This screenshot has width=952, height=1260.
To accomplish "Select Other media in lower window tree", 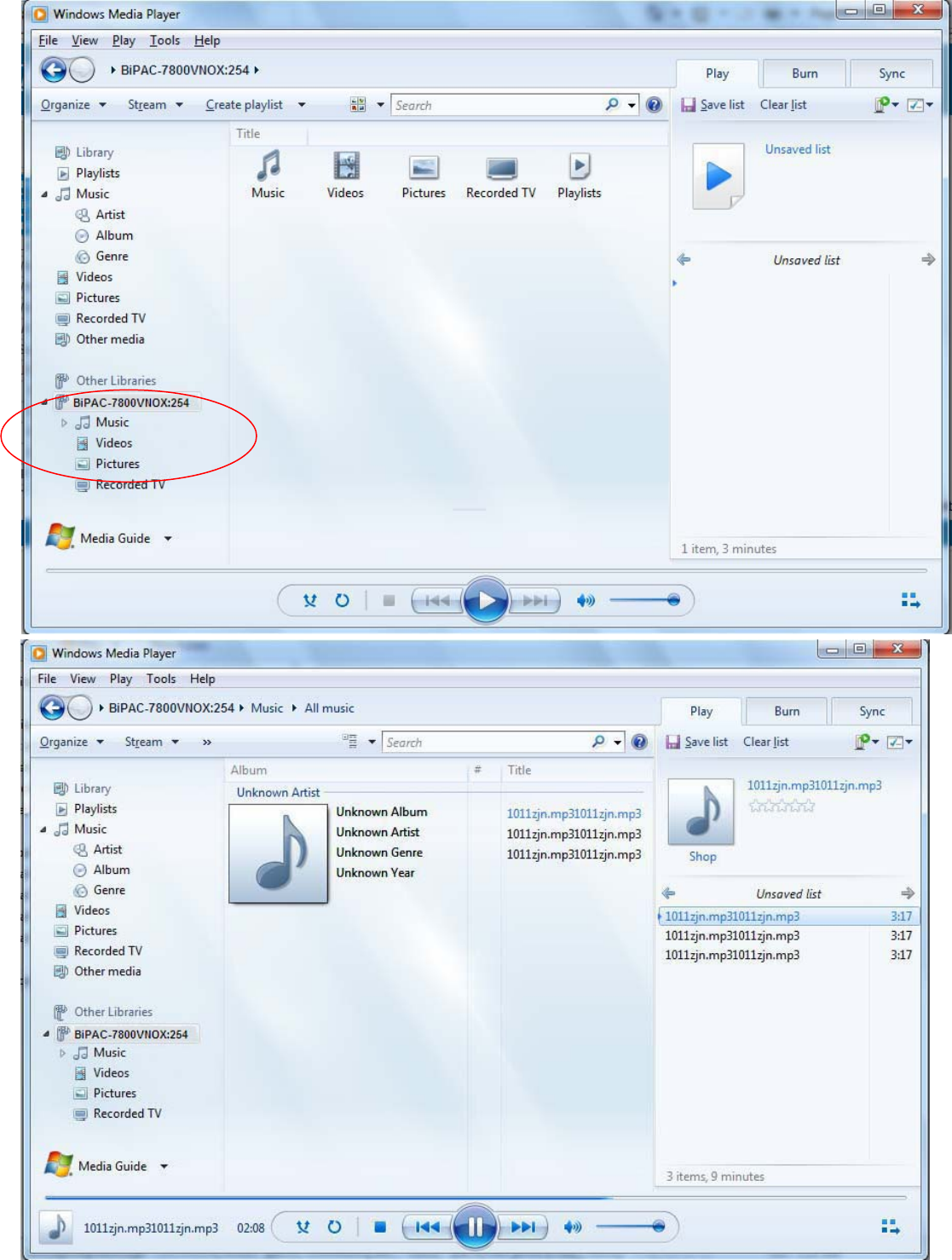I will click(x=107, y=972).
